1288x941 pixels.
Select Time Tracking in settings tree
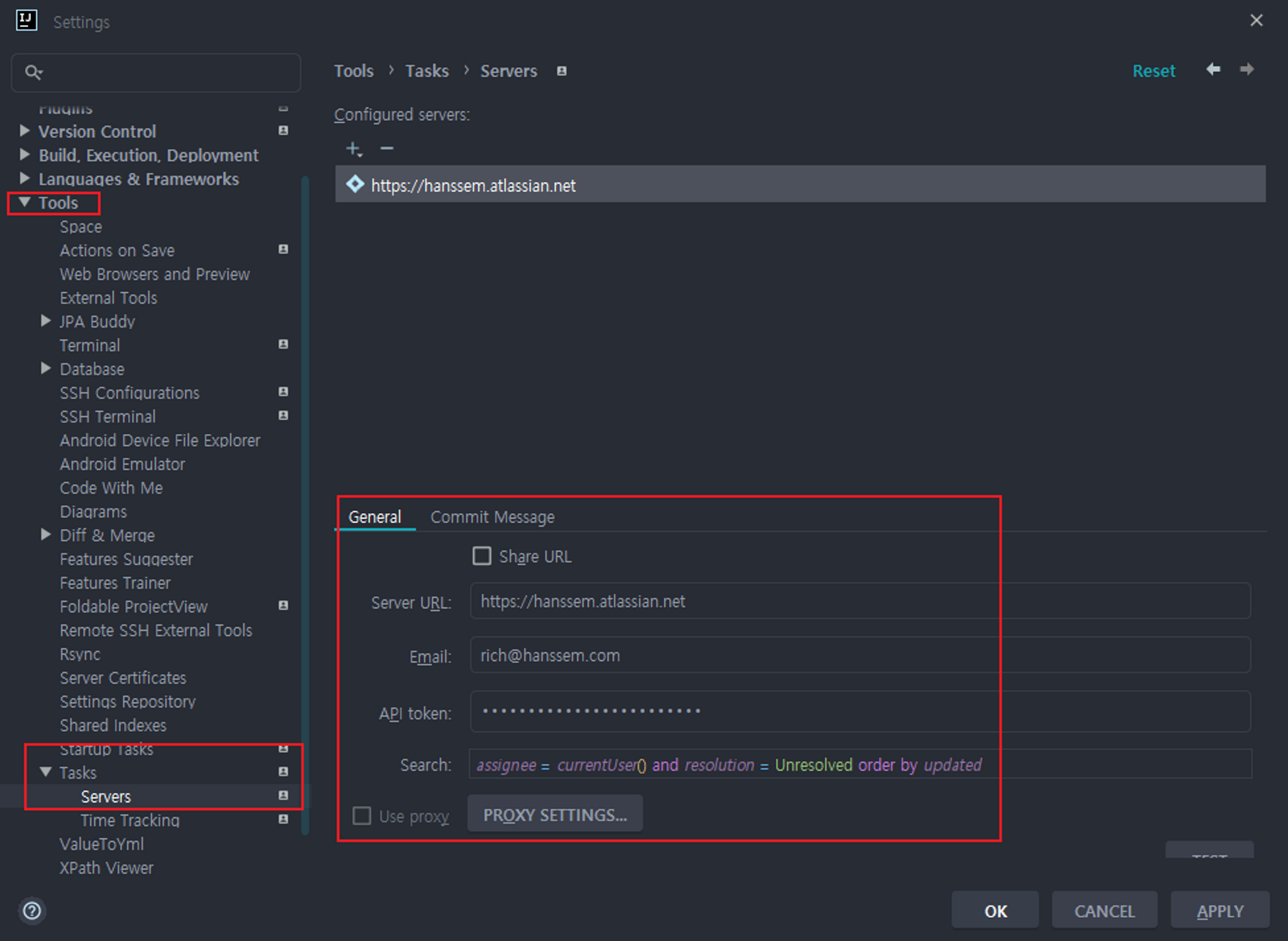point(129,820)
